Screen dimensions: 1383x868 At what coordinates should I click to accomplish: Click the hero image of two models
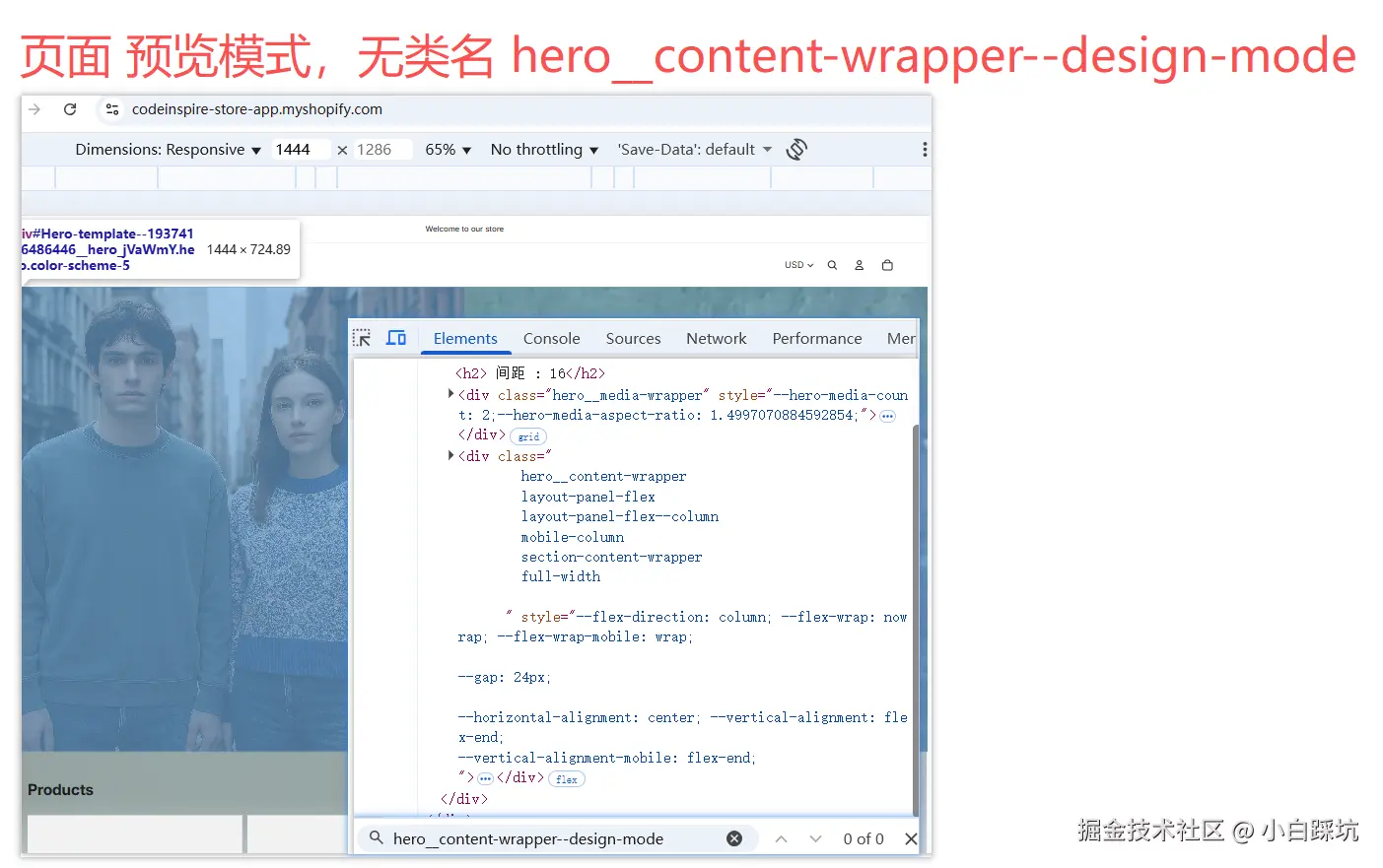point(185,519)
